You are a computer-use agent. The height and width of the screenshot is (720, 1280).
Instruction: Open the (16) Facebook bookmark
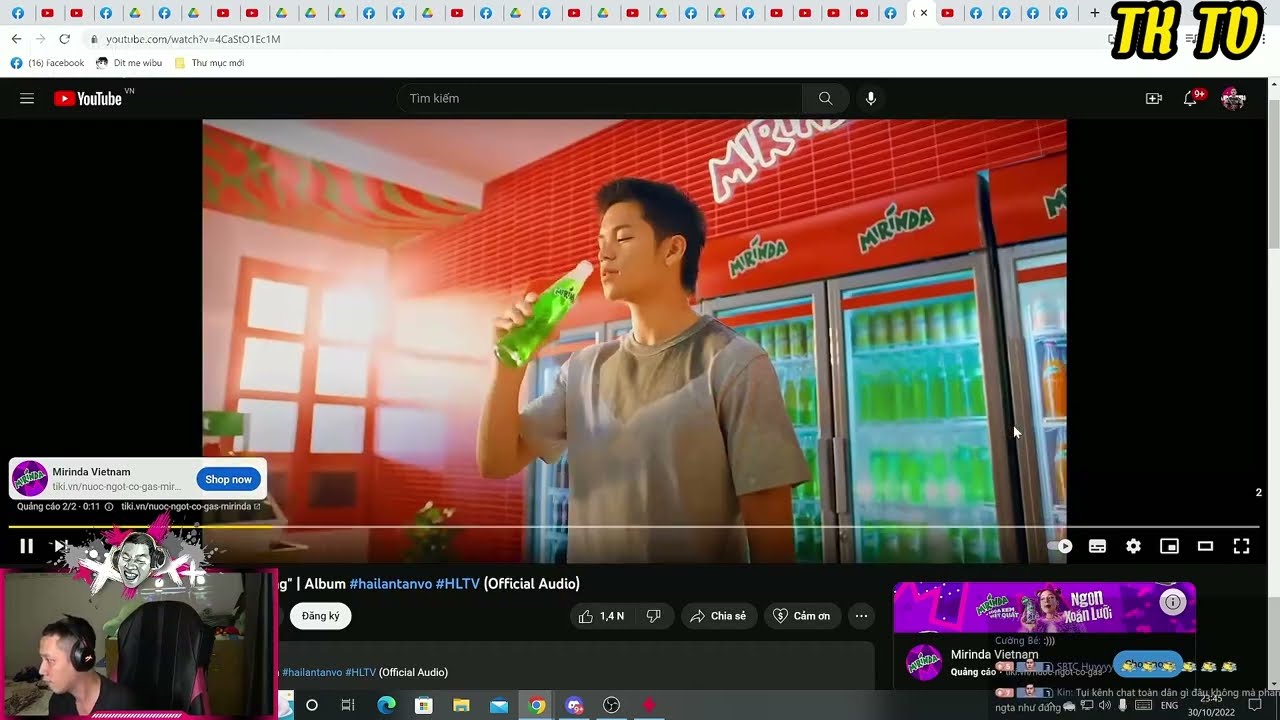pos(48,63)
